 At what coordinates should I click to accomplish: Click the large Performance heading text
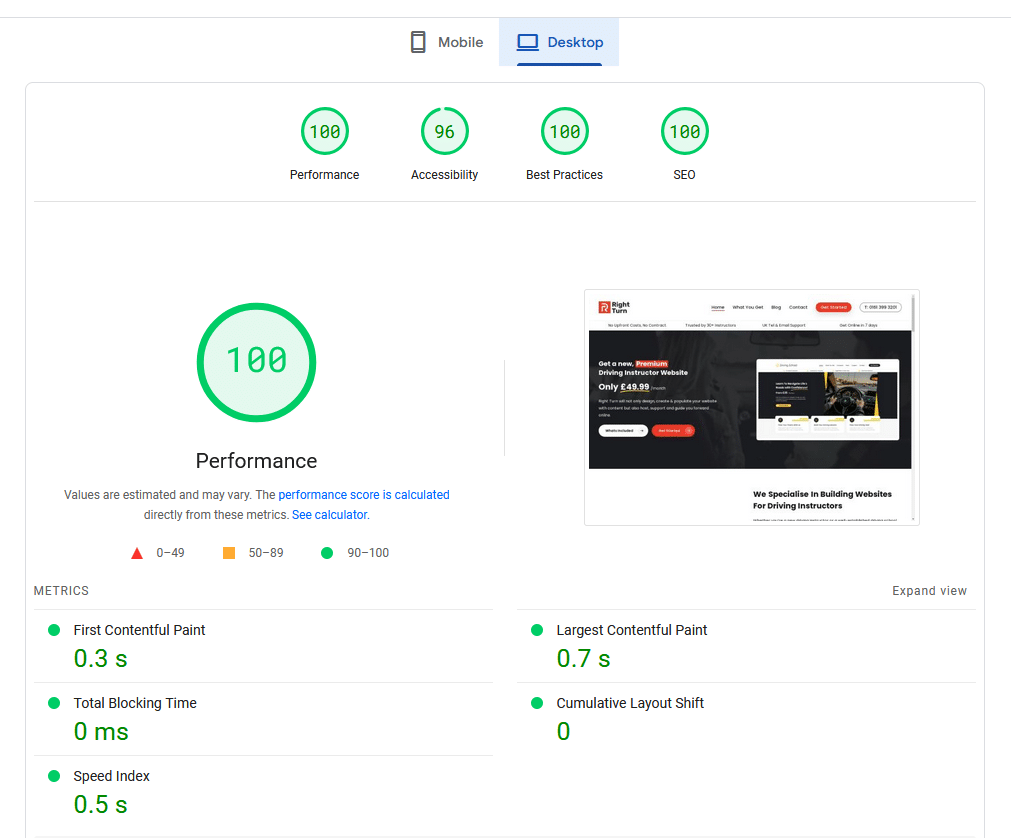[x=257, y=461]
